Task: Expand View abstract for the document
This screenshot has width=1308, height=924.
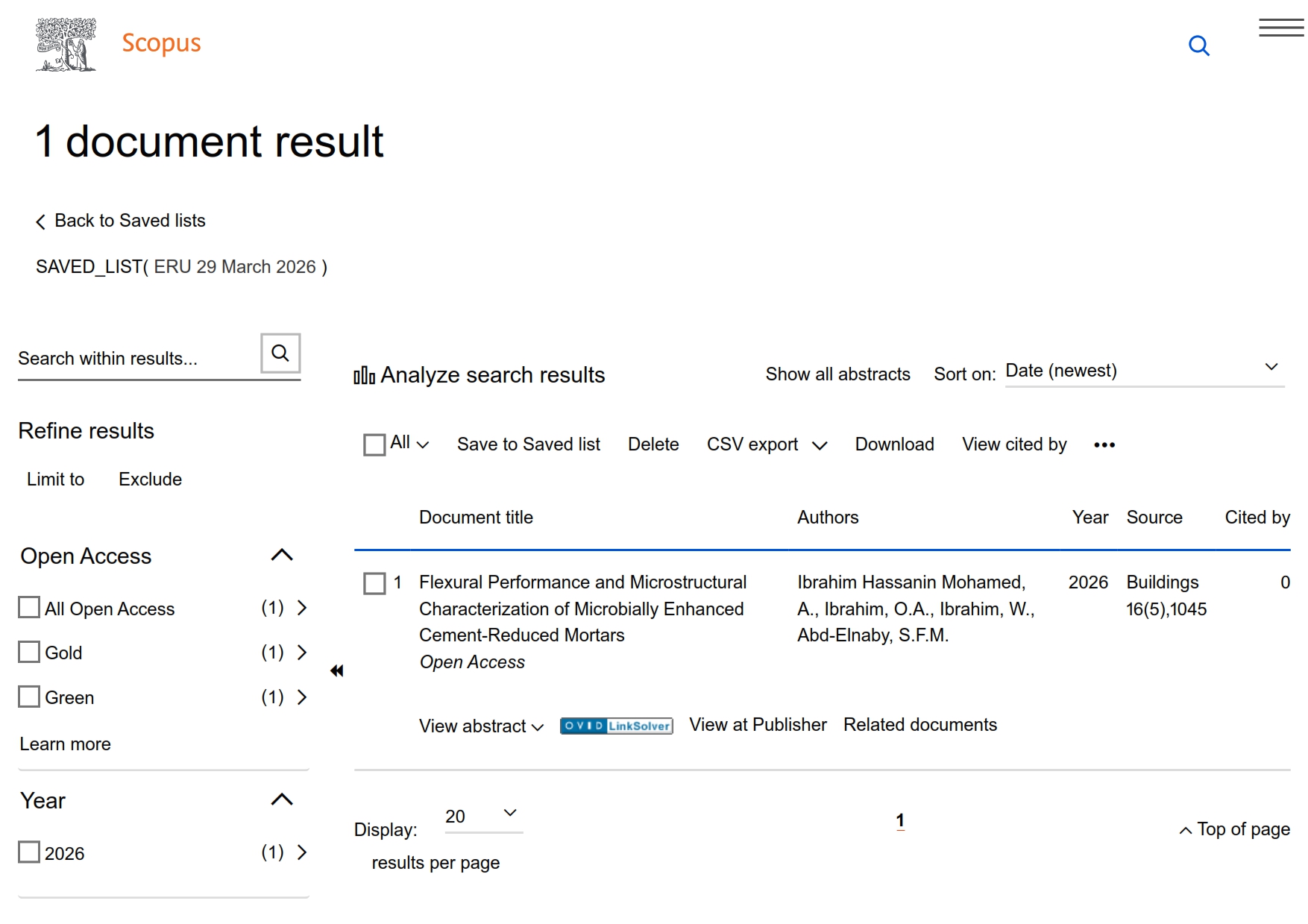Action: pos(481,726)
